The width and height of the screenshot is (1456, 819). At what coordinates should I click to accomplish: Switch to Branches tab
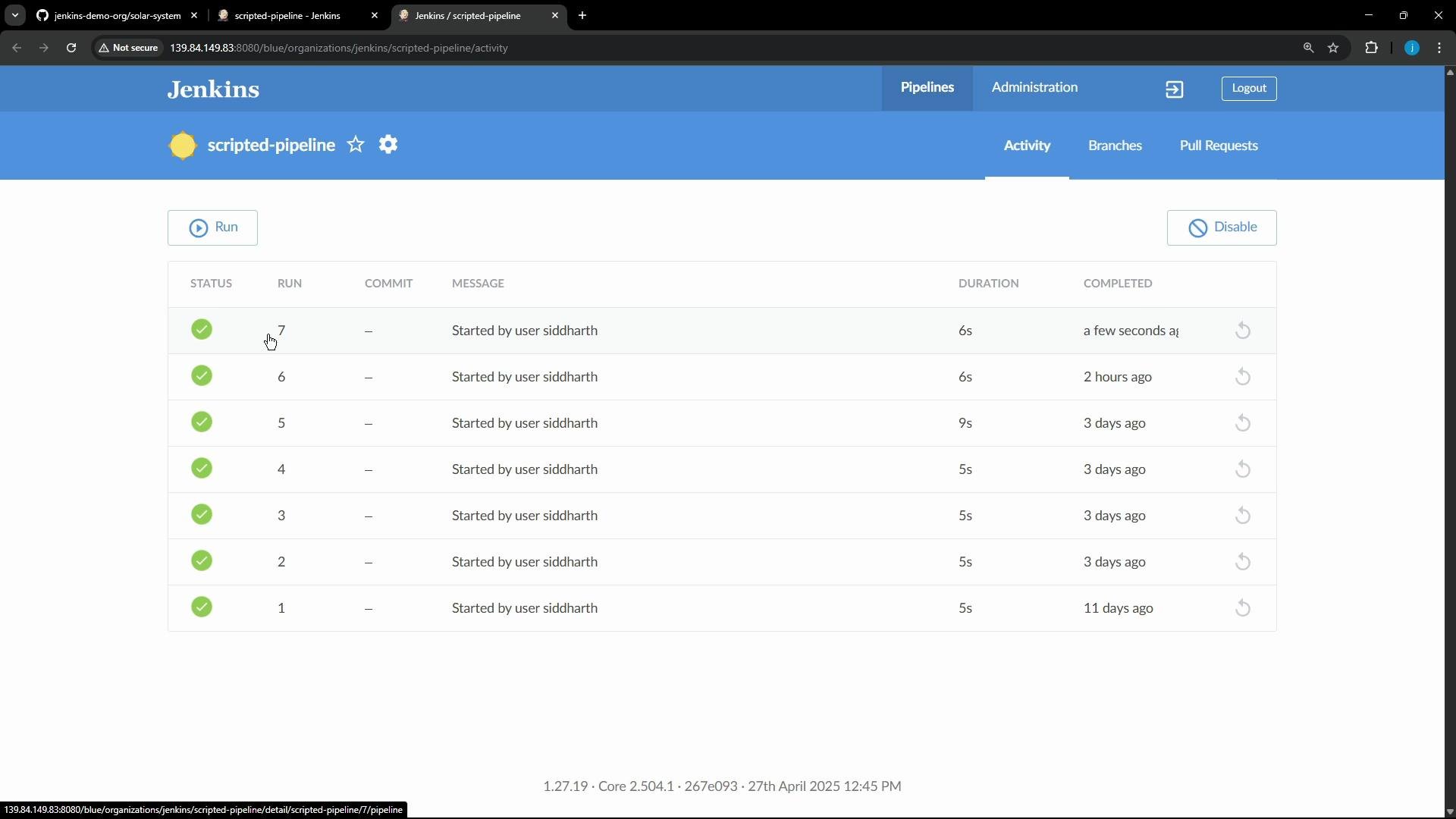click(x=1115, y=146)
